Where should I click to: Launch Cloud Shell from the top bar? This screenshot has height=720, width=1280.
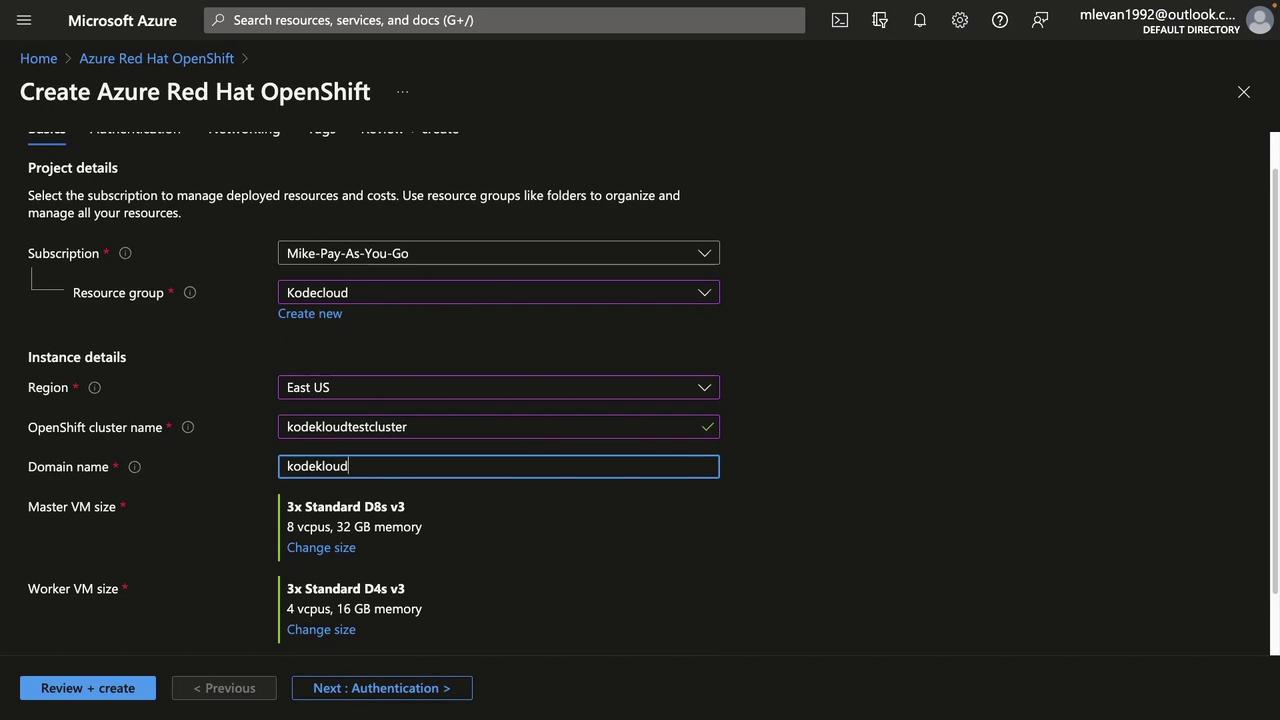[x=840, y=20]
